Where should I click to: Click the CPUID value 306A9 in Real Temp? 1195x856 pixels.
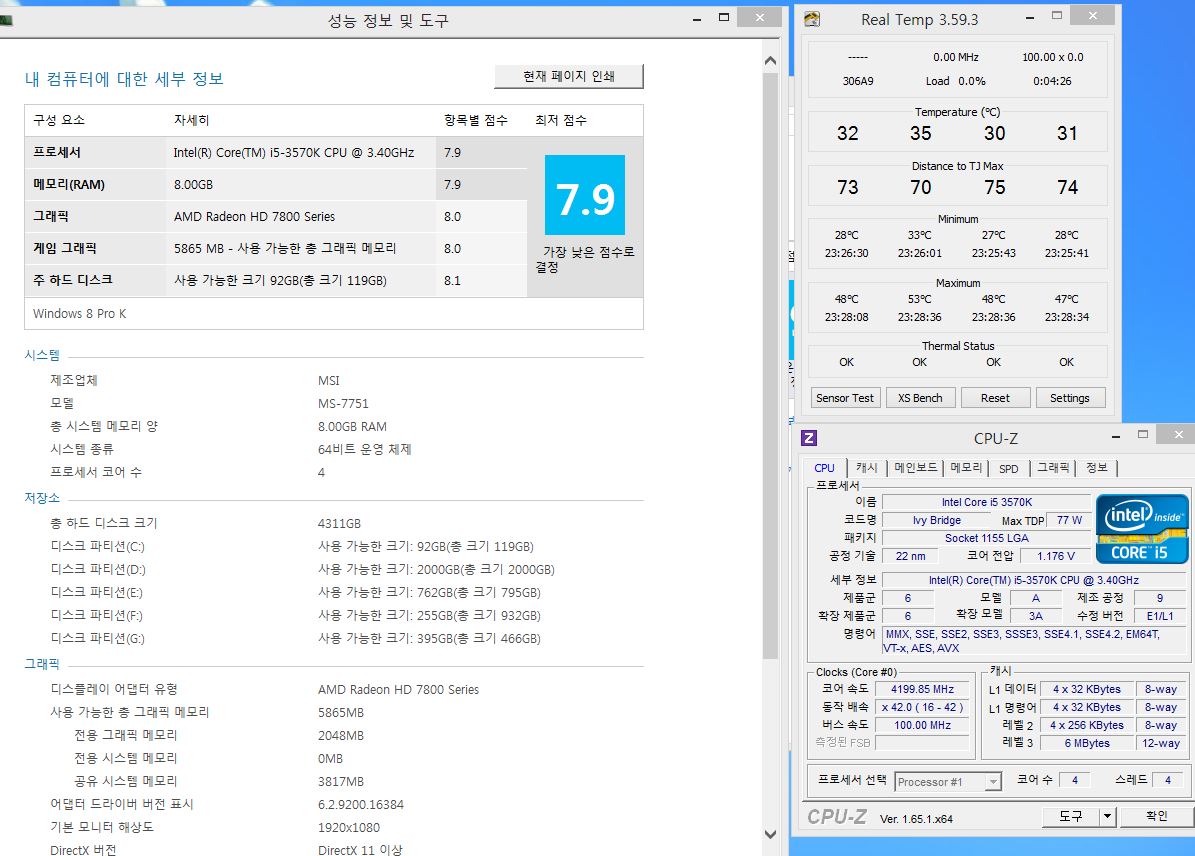858,81
